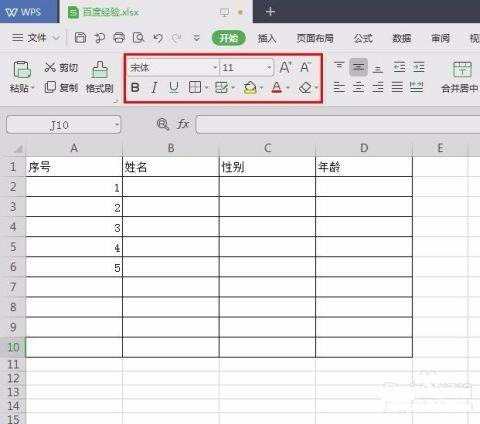Align text to bottom of cell
The width and height of the screenshot is (480, 424).
(x=378, y=68)
